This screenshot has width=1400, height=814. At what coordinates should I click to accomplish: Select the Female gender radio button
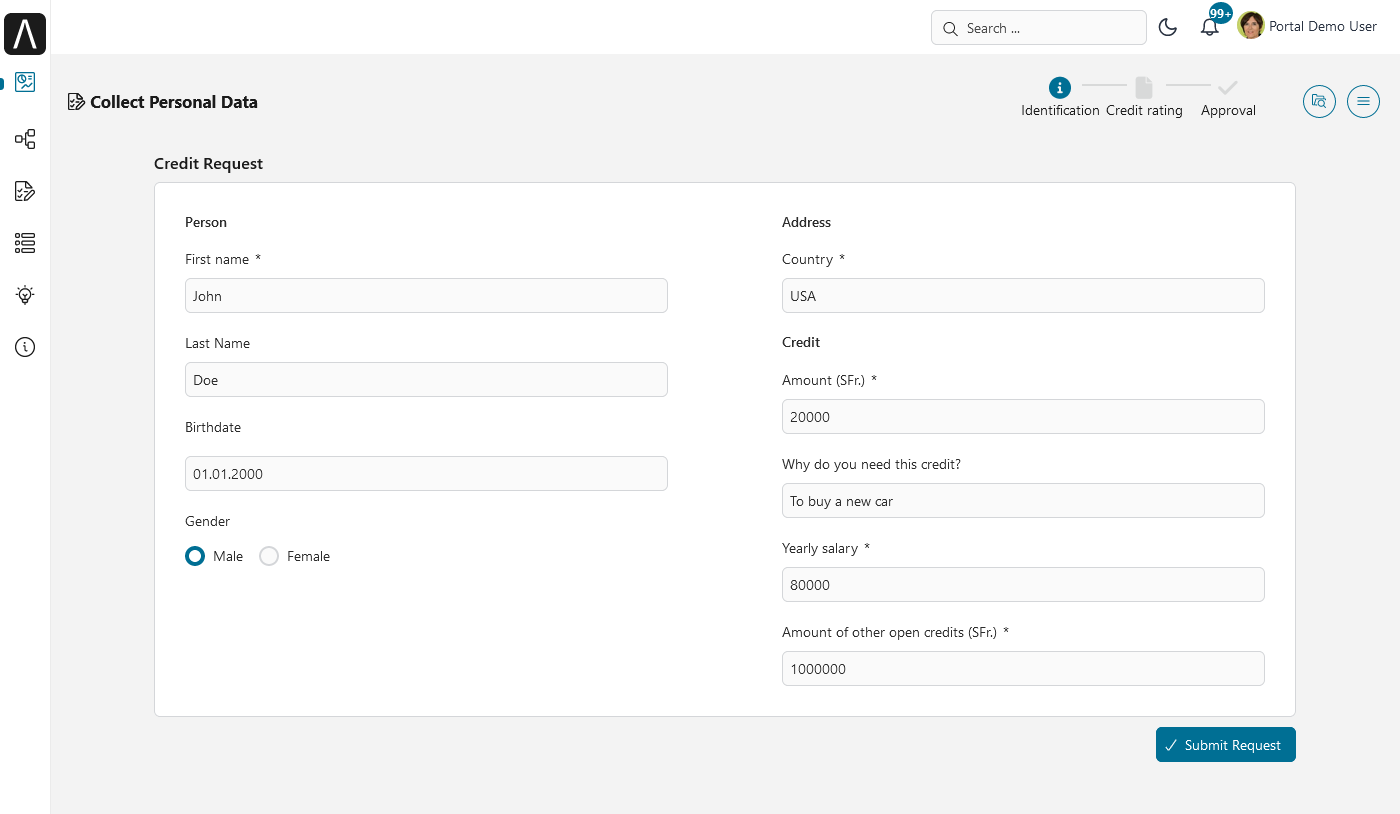[x=269, y=556]
